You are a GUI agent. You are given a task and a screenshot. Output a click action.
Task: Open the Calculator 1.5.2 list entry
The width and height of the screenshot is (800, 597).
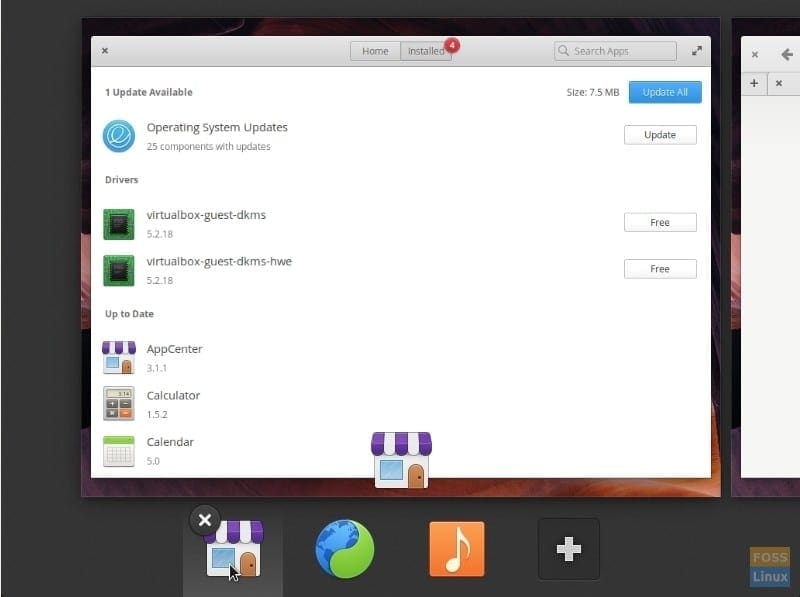click(401, 404)
